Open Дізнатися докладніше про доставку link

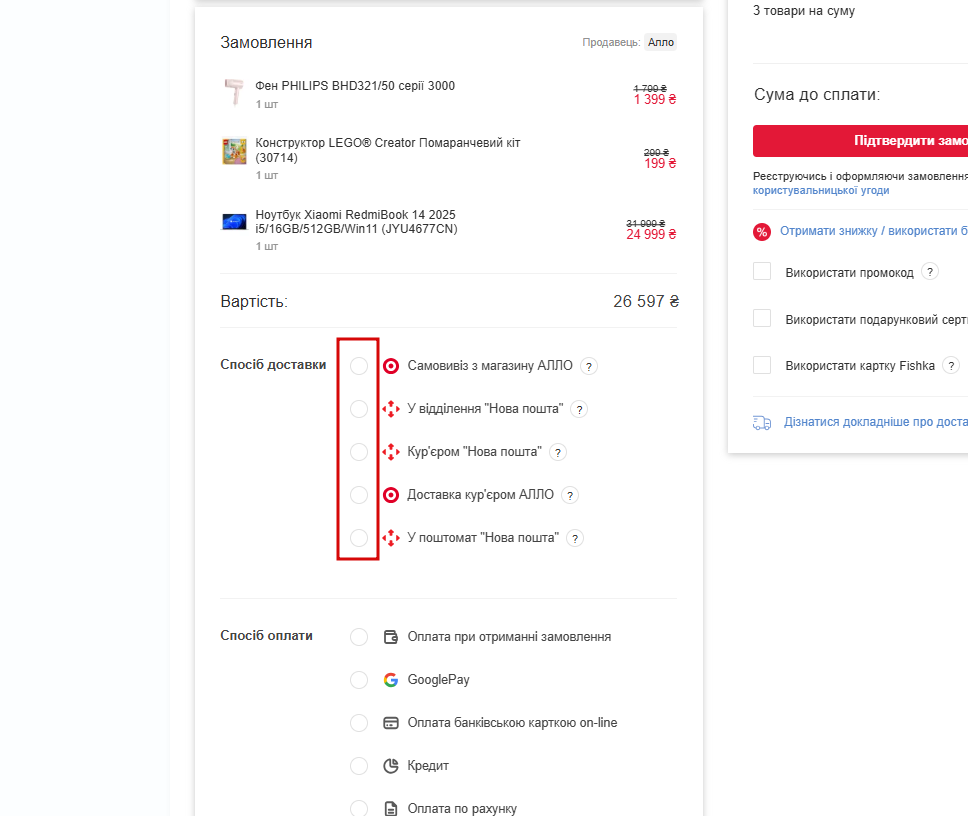coord(875,422)
